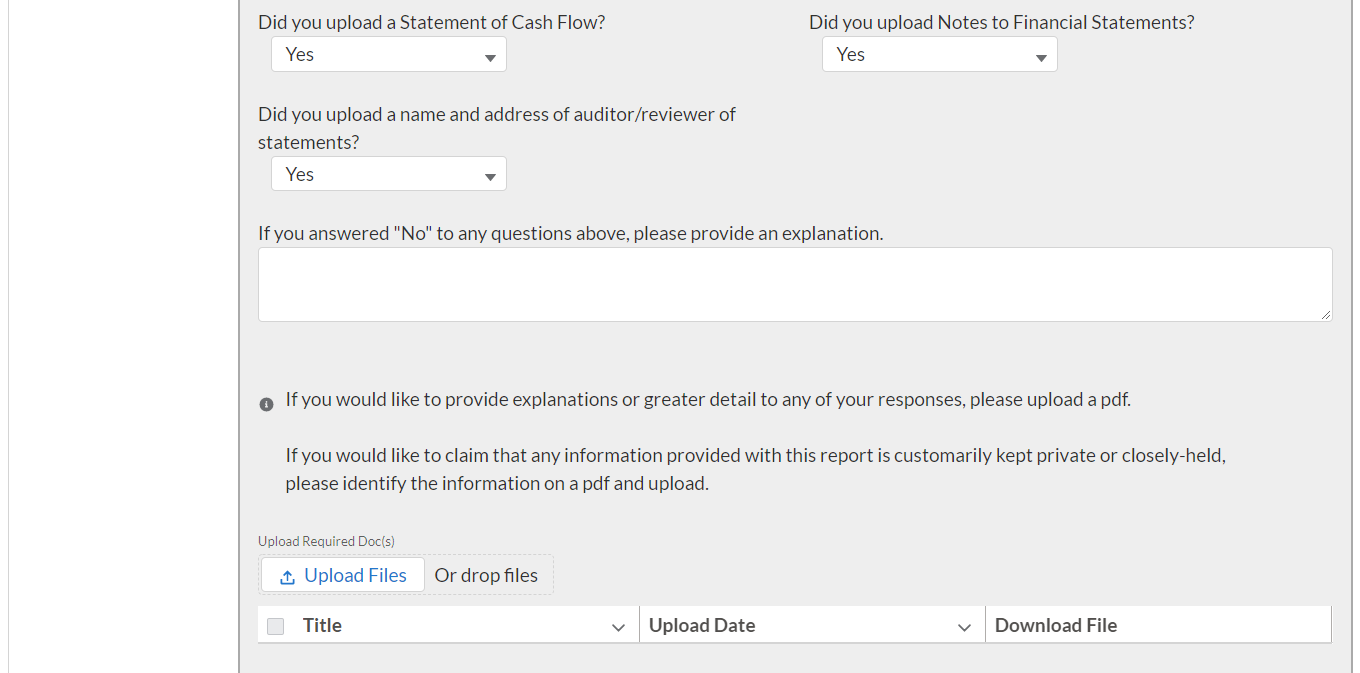Image resolution: width=1360 pixels, height=673 pixels.
Task: Open the Upload Date column chevron menu
Action: (x=964, y=627)
